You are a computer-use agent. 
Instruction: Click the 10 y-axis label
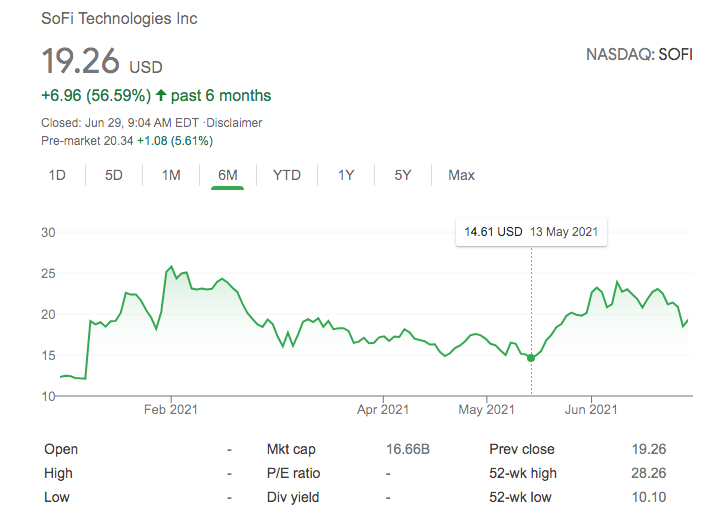coord(48,396)
